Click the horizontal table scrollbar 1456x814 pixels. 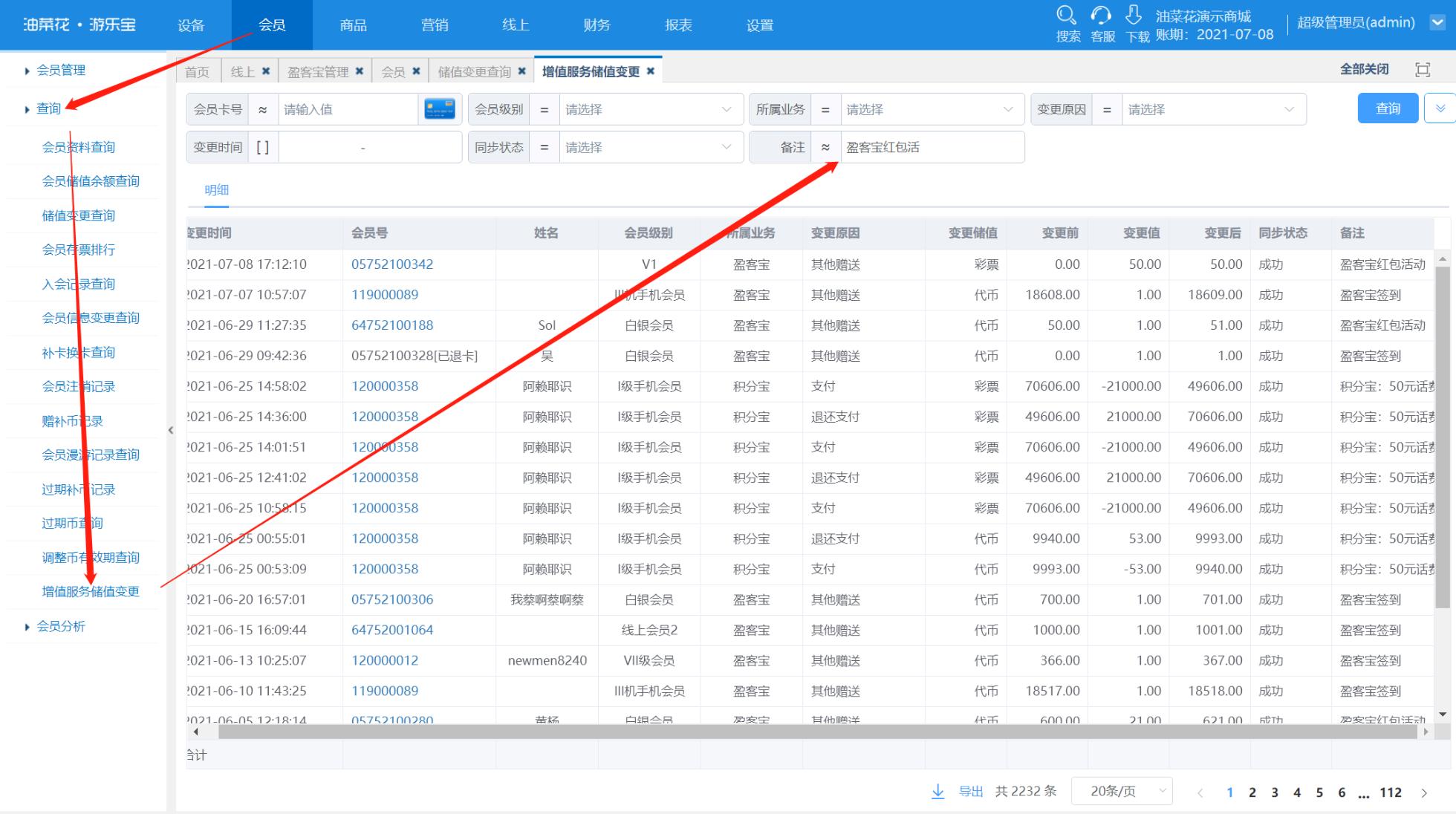[x=817, y=732]
